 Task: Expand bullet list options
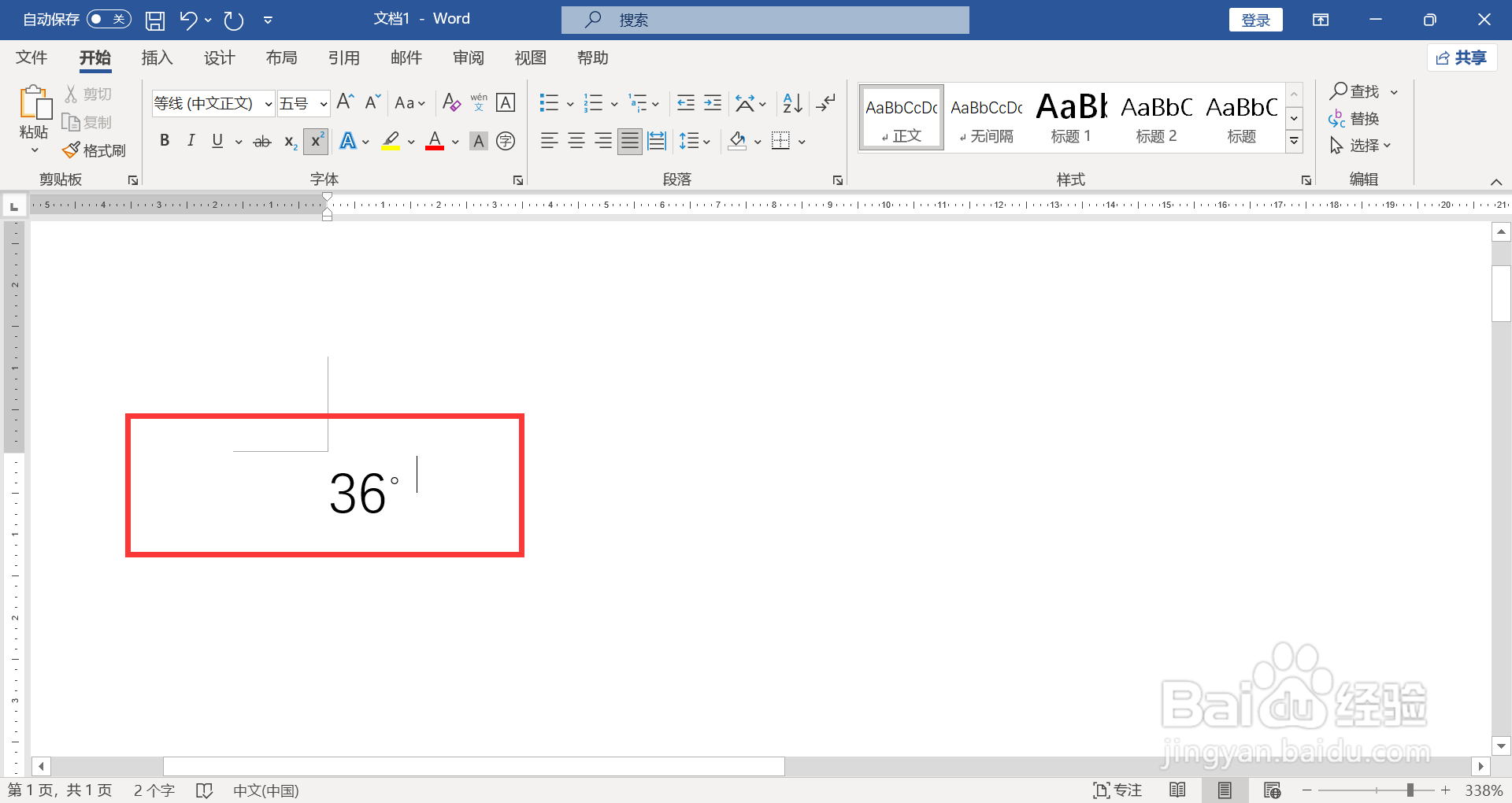pyautogui.click(x=570, y=103)
